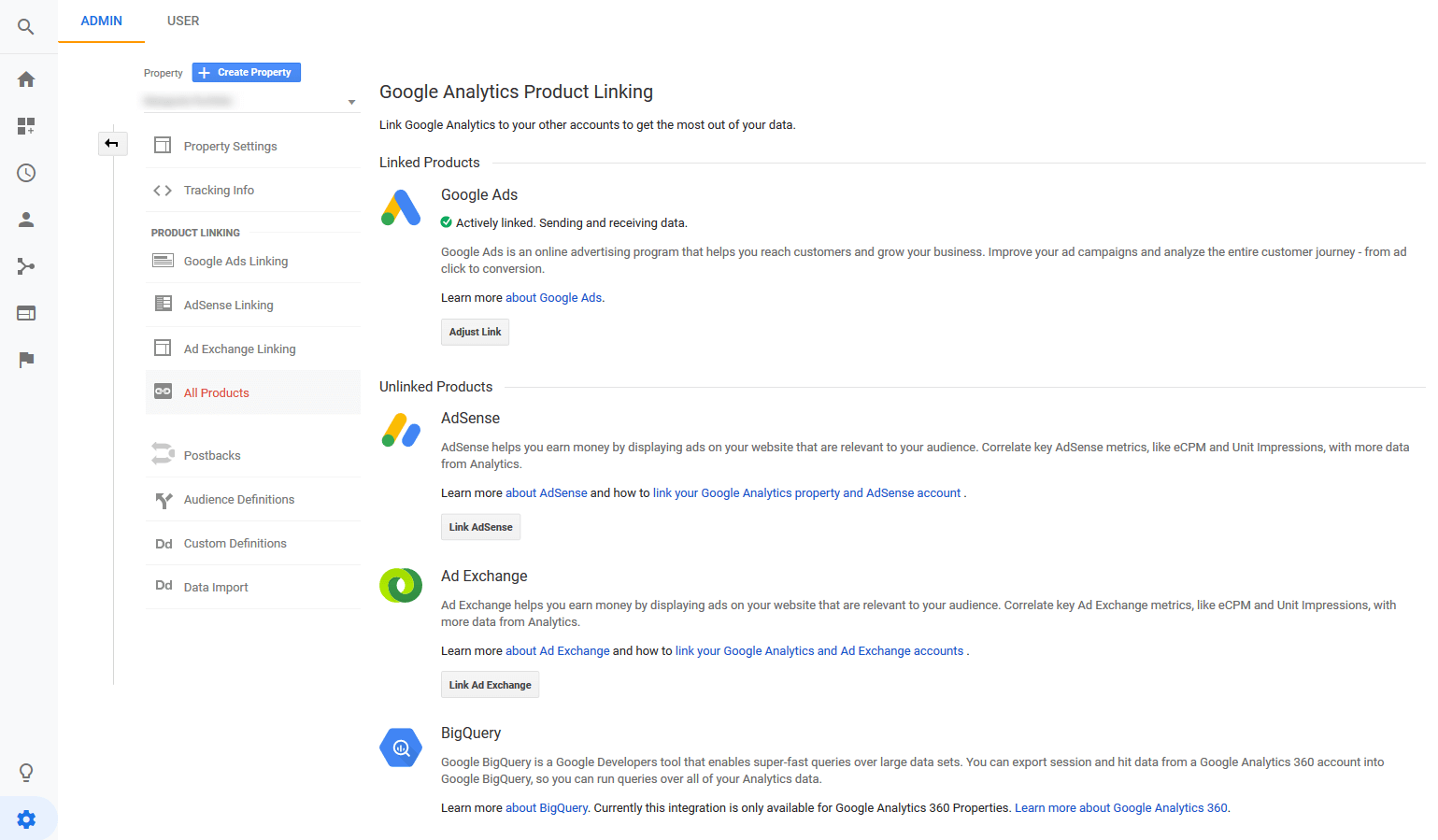Image resolution: width=1438 pixels, height=840 pixels.
Task: Go to Home via house icon
Action: coord(26,79)
